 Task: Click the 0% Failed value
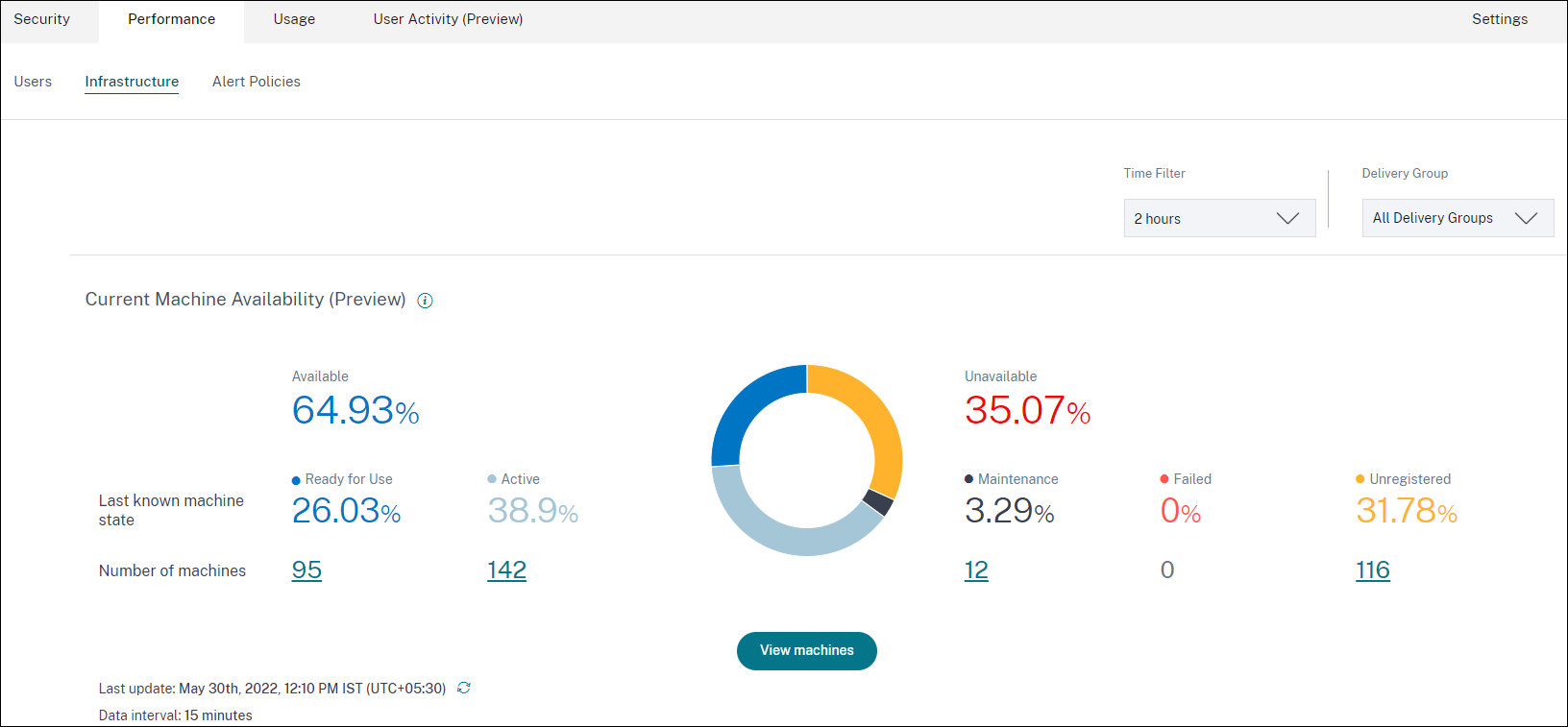click(1181, 511)
